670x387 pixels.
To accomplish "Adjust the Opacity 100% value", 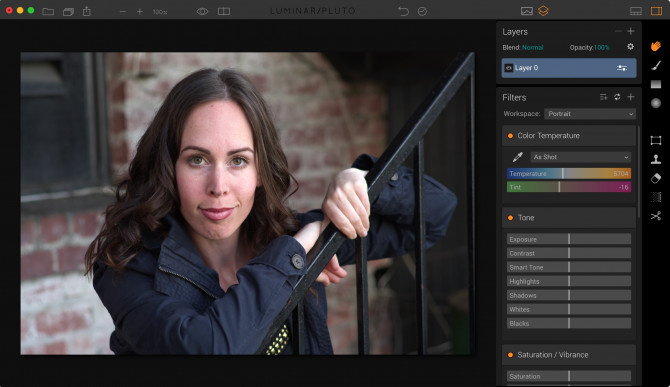I will (x=601, y=47).
